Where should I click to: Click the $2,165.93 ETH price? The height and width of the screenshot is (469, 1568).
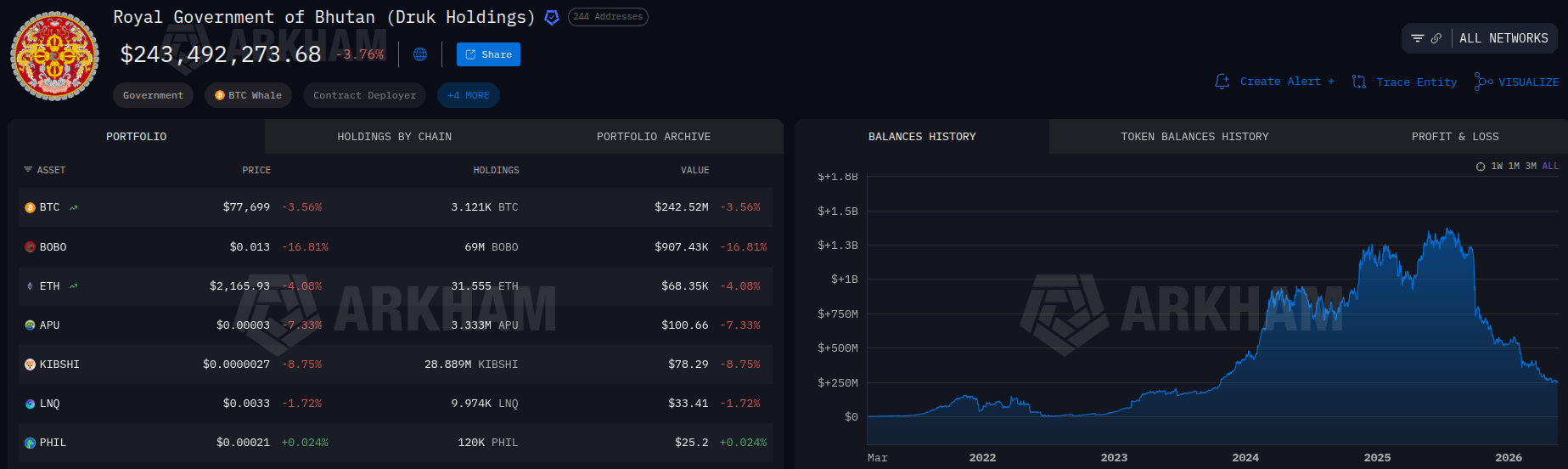[239, 286]
